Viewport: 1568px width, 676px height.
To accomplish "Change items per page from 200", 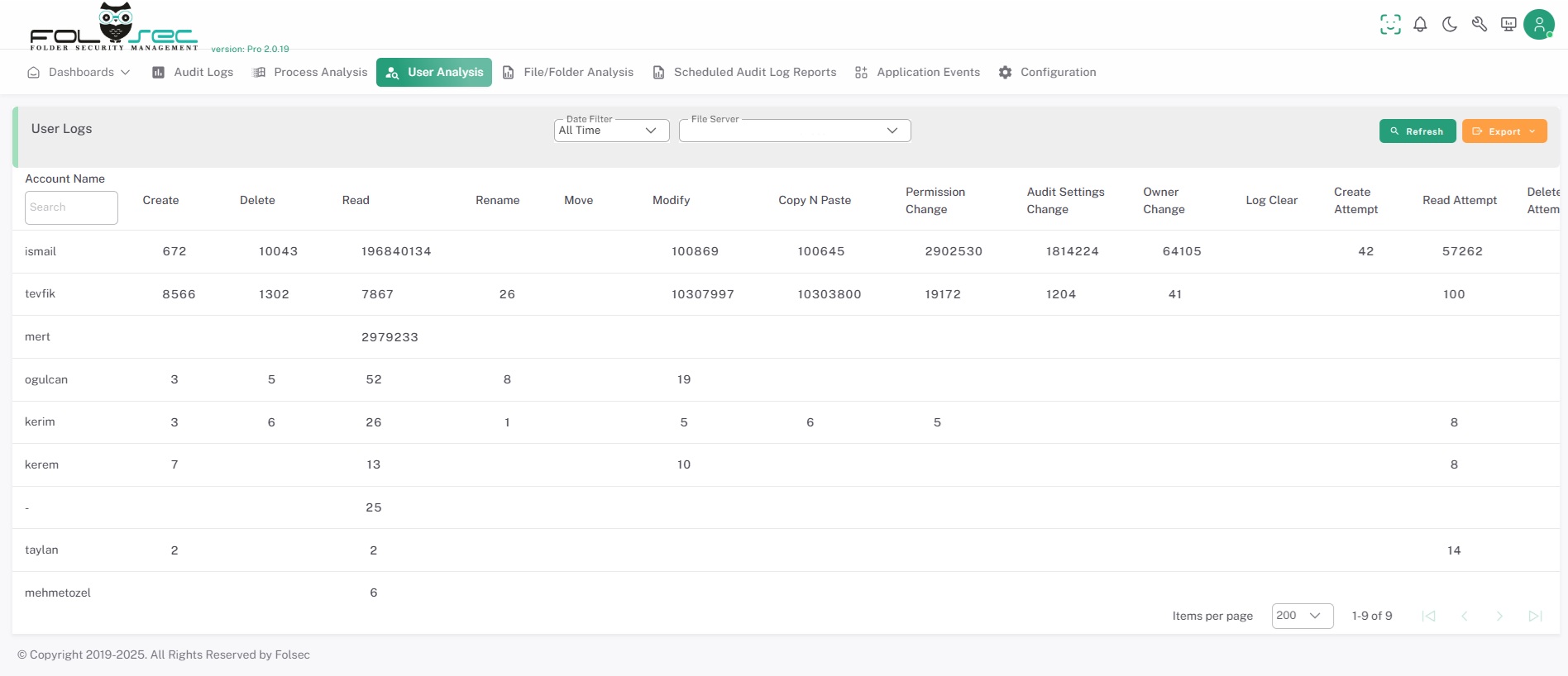I will [1302, 616].
